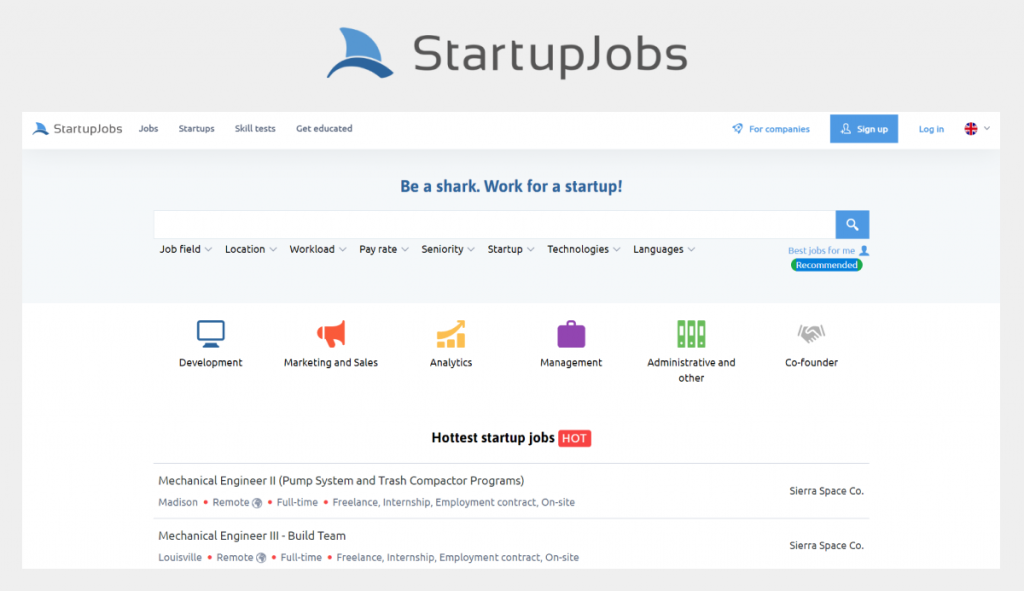Go to the Startups menu item
The height and width of the screenshot is (591, 1024).
(197, 129)
